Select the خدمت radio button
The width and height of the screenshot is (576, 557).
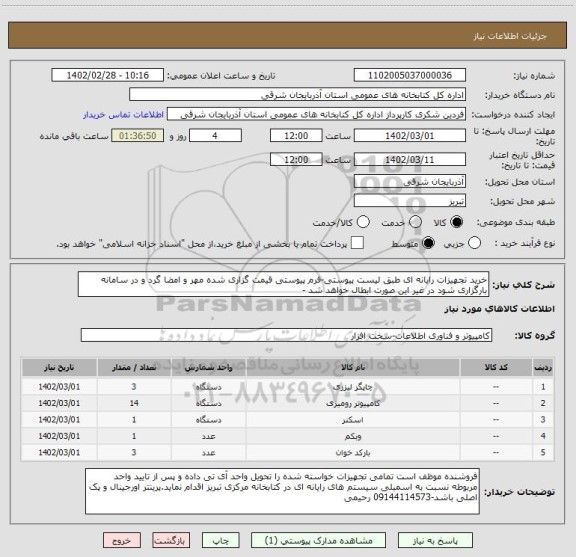click(x=415, y=222)
